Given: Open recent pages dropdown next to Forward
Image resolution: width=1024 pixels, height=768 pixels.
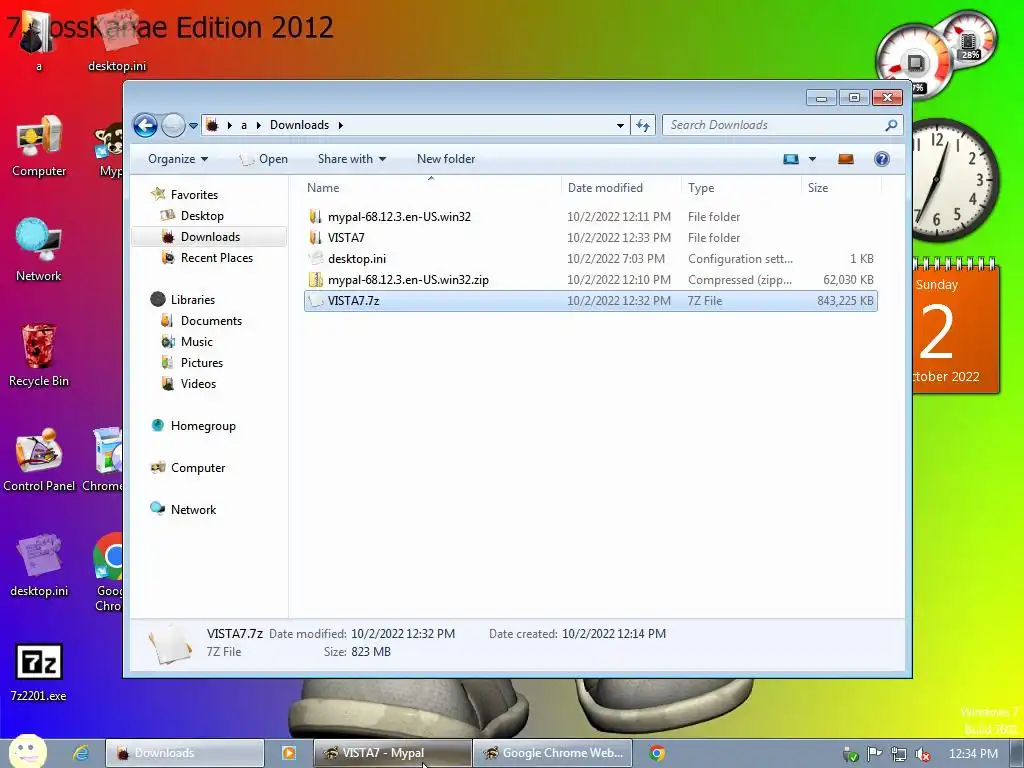Looking at the screenshot, I should coord(193,125).
